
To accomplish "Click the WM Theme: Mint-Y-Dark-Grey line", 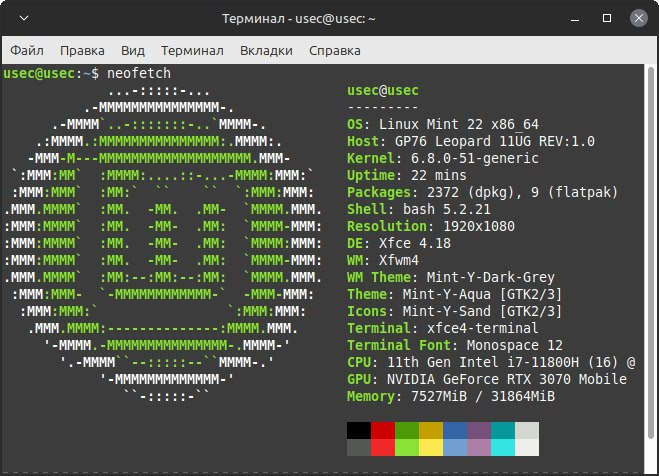I will (x=451, y=277).
